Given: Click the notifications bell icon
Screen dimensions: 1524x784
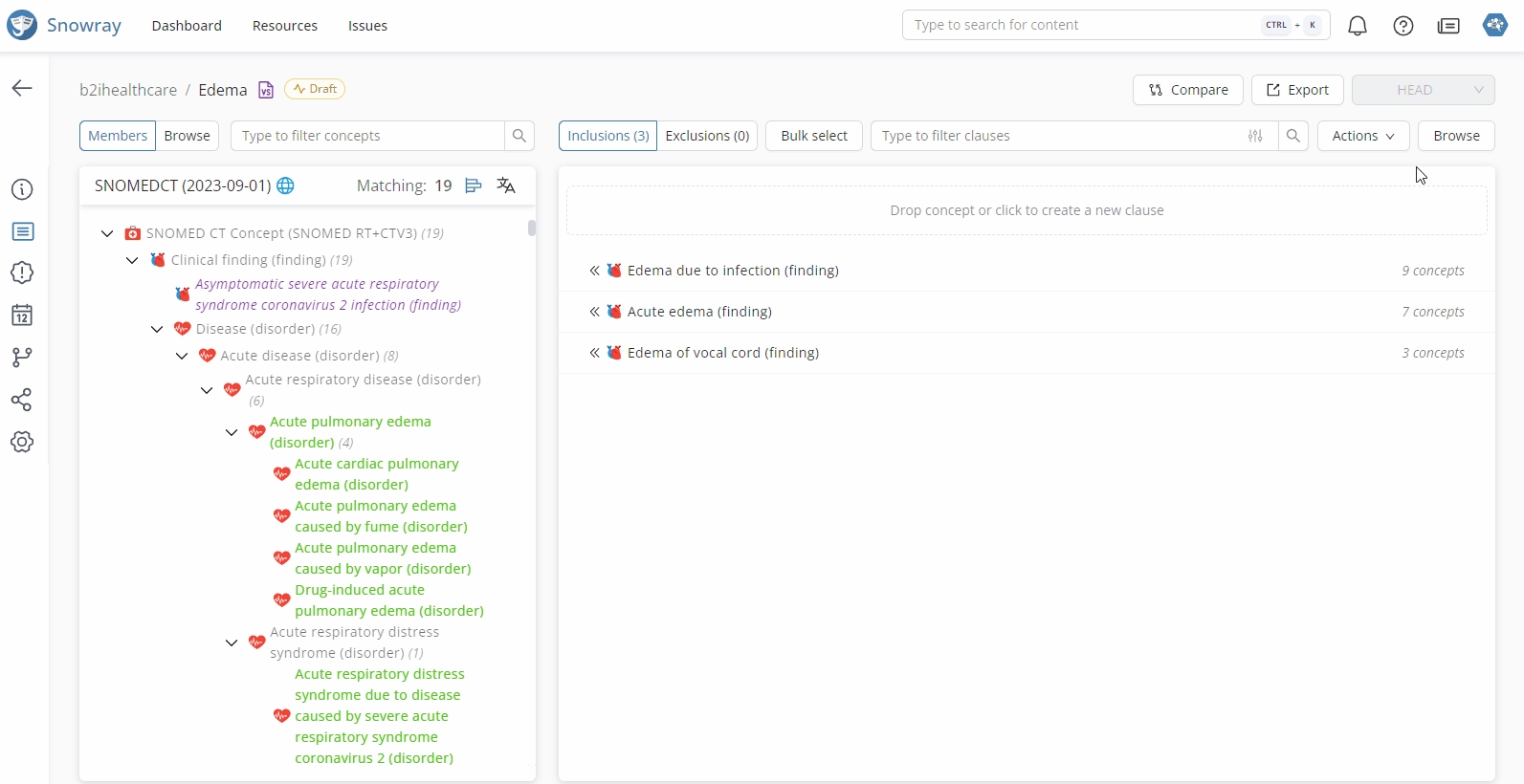Looking at the screenshot, I should coord(1357,26).
